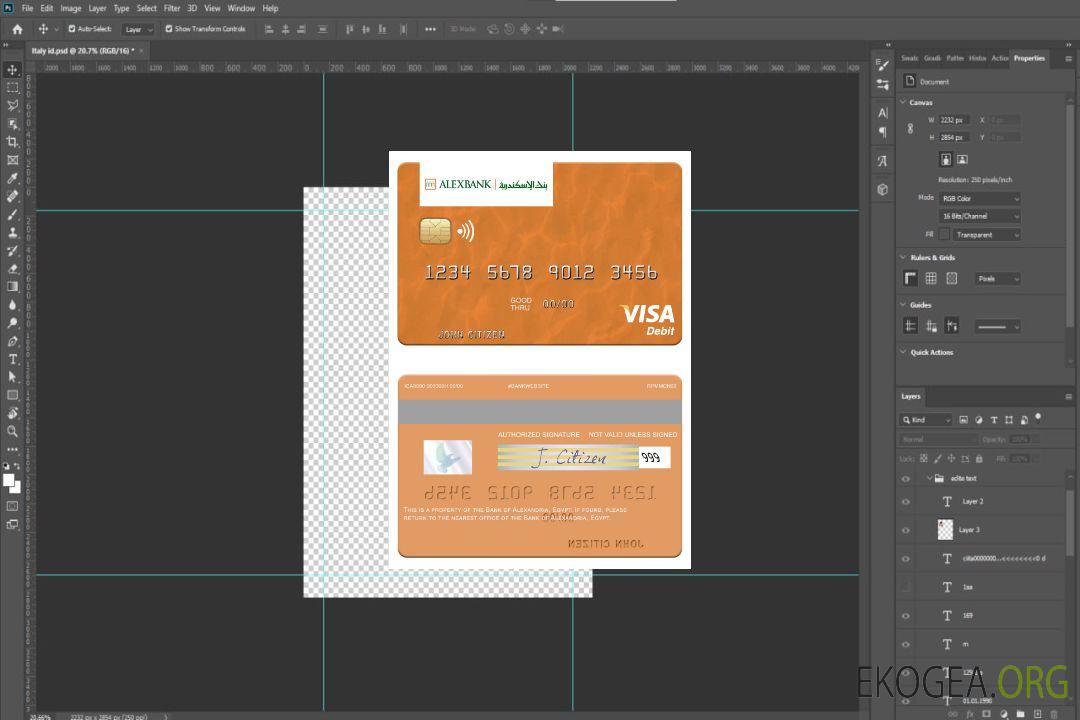Viewport: 1080px width, 720px height.
Task: Open the Auto-Select Layer dropdown
Action: tap(138, 29)
